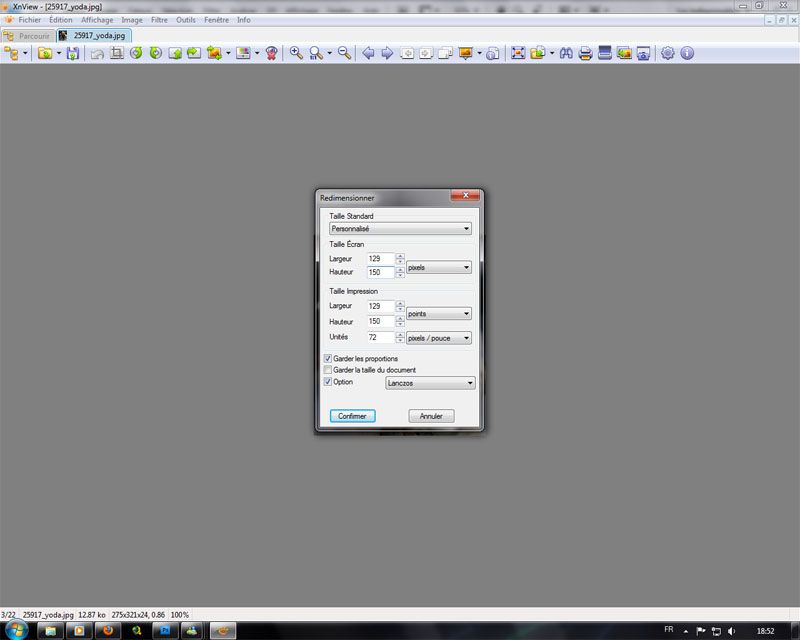Click the Zoom in magnifier icon
Viewport: 800px width, 640px height.
click(296, 53)
